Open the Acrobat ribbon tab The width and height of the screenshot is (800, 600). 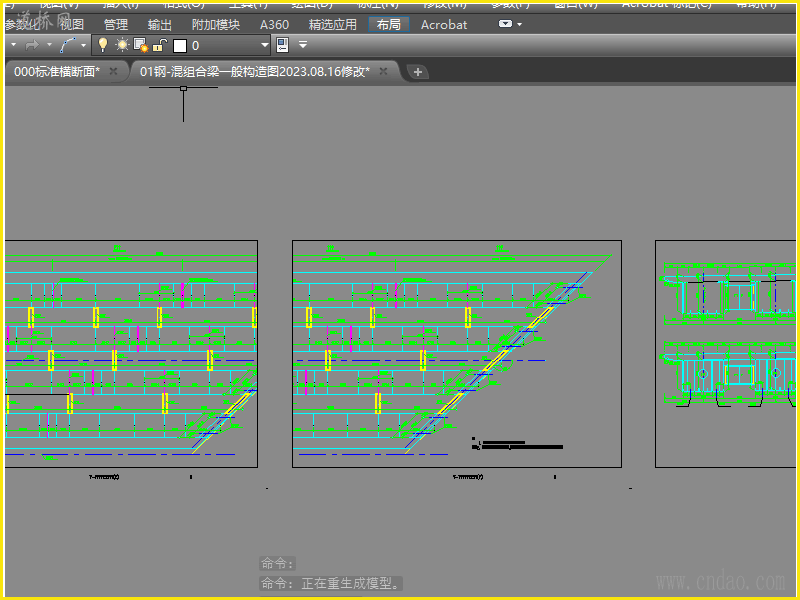444,24
